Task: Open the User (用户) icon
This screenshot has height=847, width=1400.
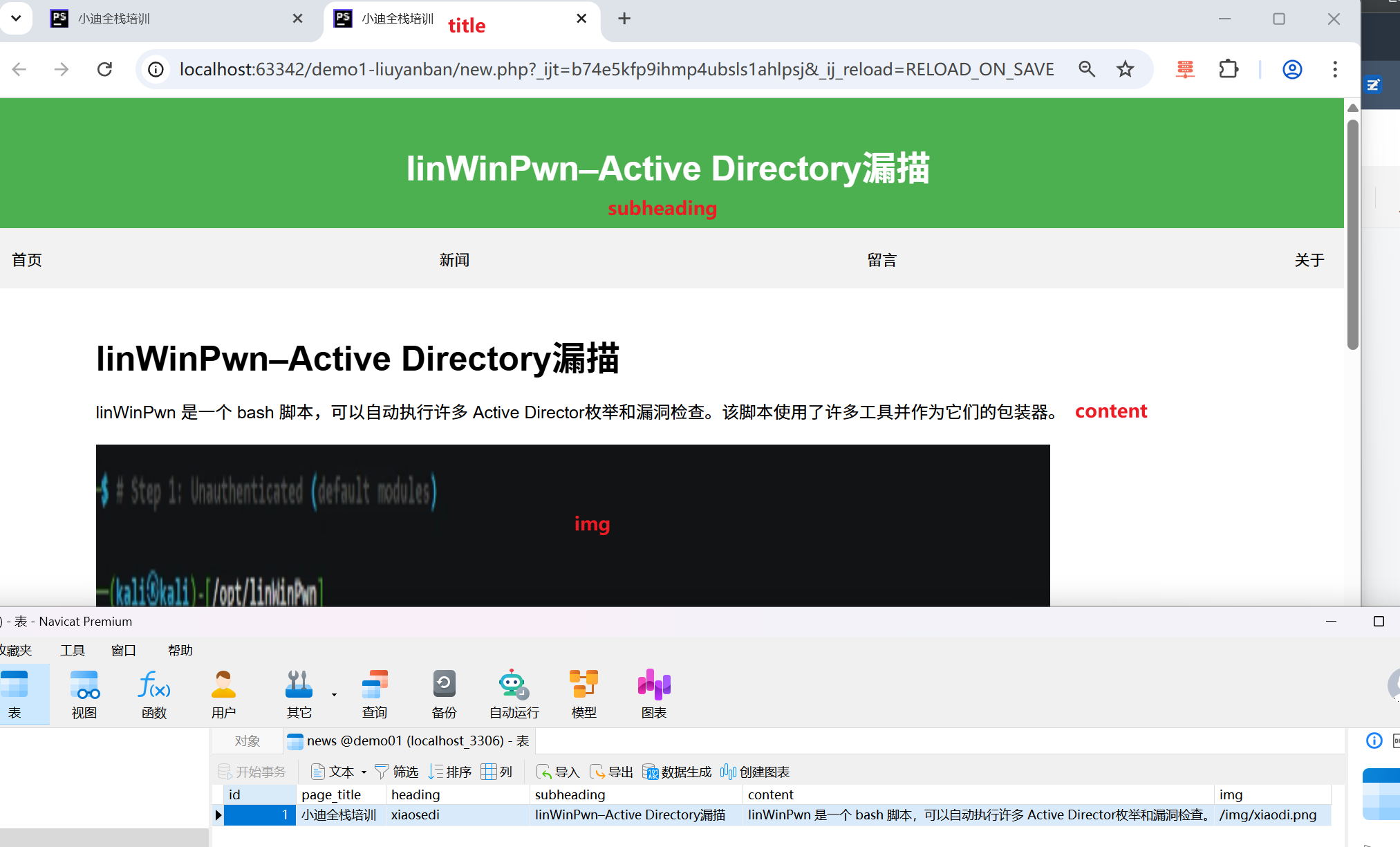Action: tap(223, 694)
